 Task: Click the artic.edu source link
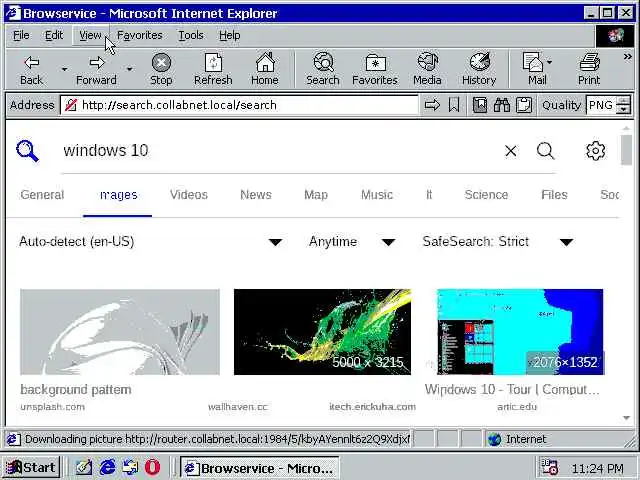(x=517, y=407)
